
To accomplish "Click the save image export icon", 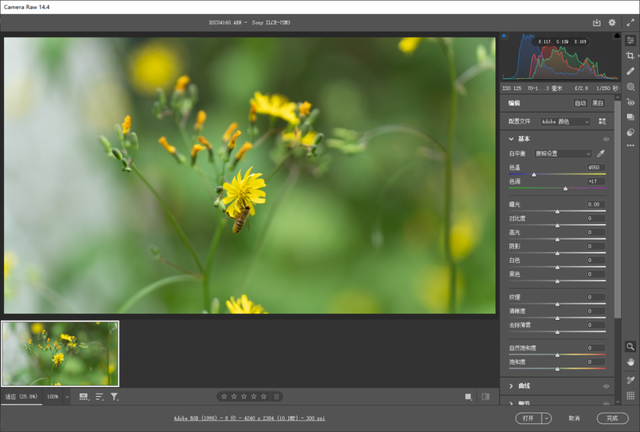I will tap(597, 21).
